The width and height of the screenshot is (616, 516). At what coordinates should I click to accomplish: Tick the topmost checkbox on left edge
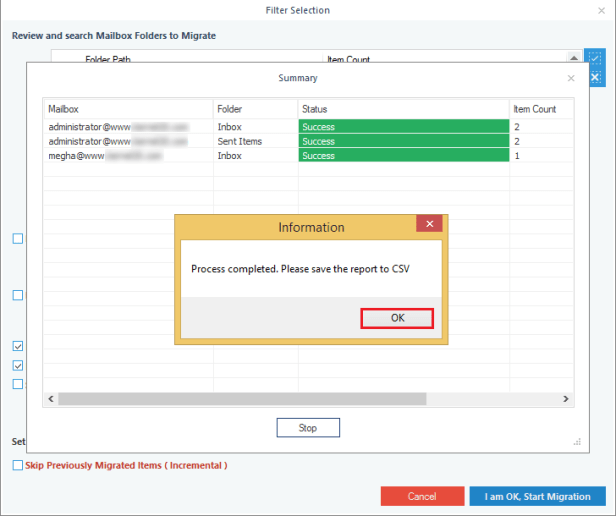18,238
